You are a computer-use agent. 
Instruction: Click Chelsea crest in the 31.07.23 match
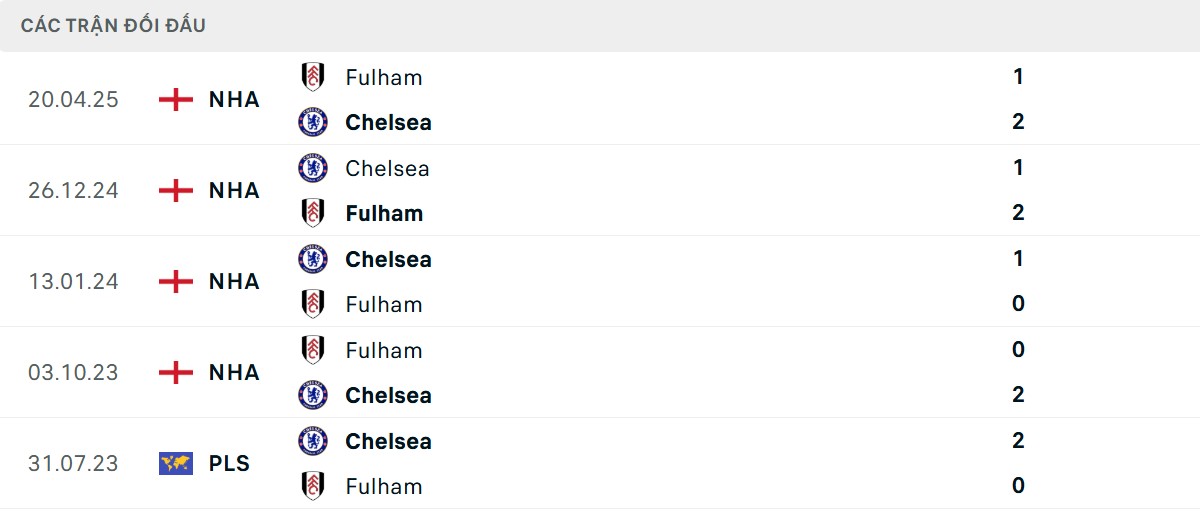312,441
